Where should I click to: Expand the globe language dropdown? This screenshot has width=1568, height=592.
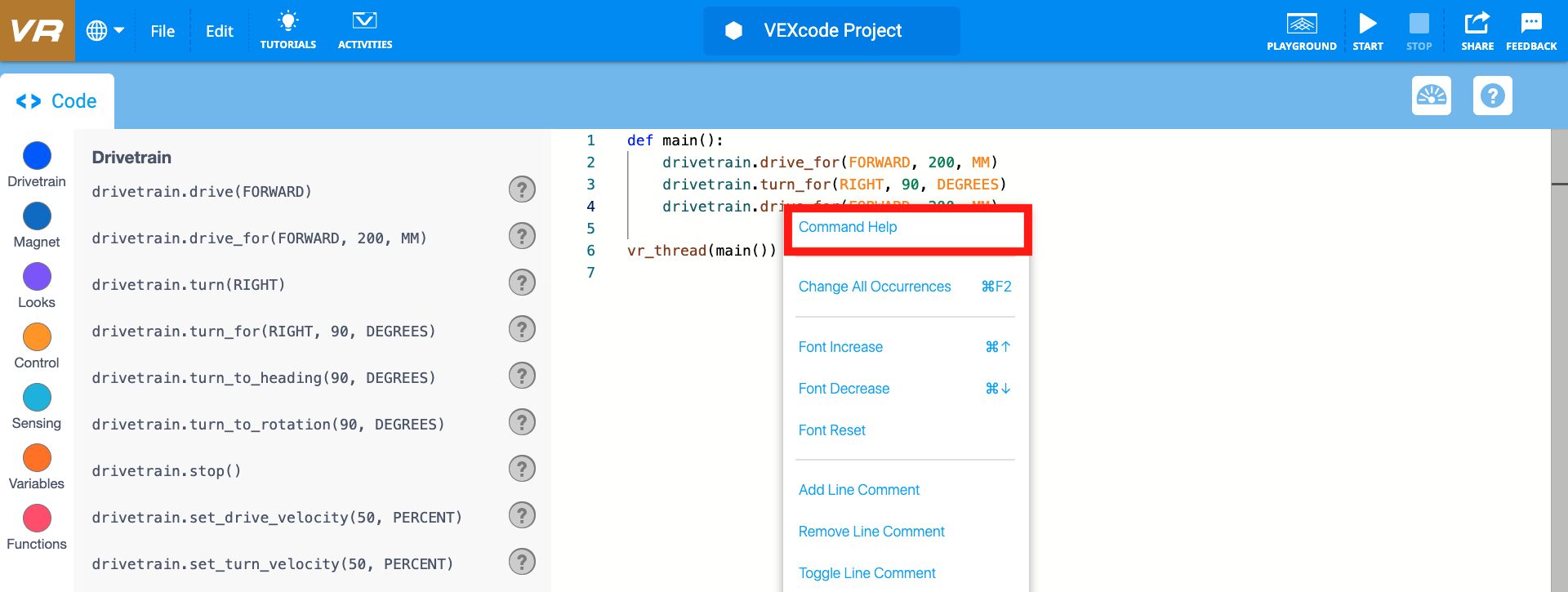105,31
